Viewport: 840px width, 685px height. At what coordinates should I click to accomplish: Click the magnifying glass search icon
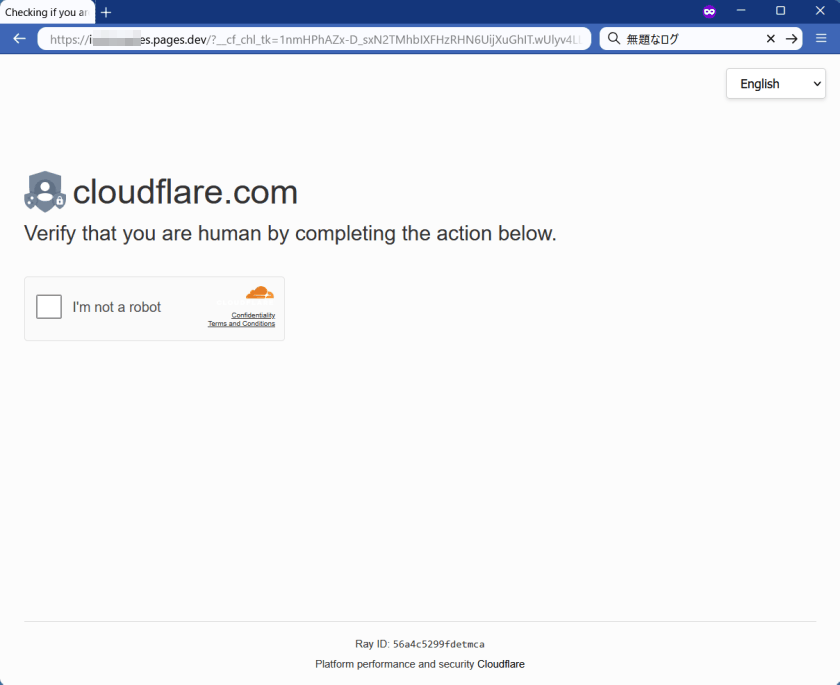pyautogui.click(x=614, y=39)
